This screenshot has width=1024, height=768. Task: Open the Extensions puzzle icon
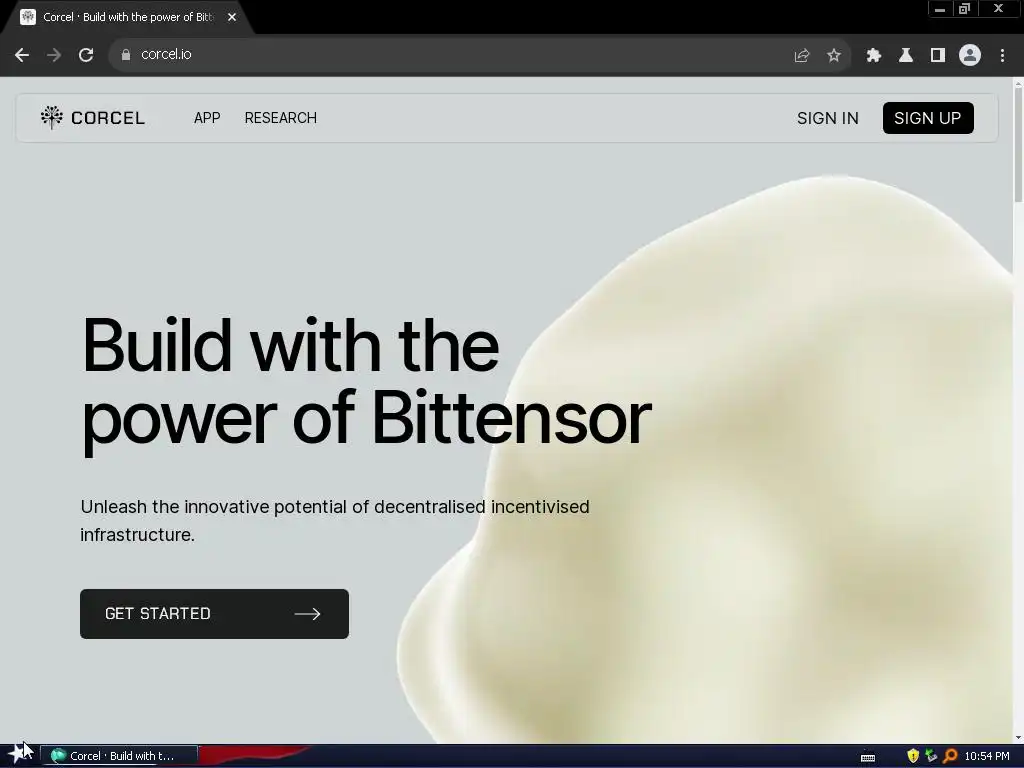pos(873,56)
